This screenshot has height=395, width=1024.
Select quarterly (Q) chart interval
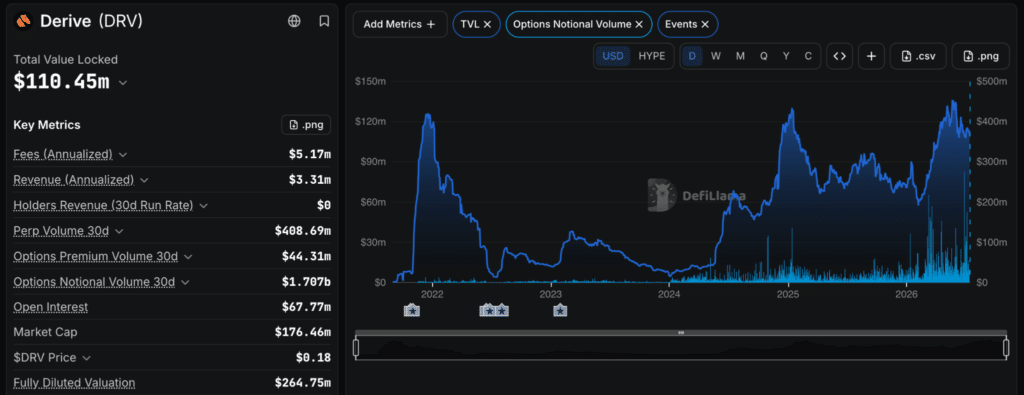pos(763,56)
